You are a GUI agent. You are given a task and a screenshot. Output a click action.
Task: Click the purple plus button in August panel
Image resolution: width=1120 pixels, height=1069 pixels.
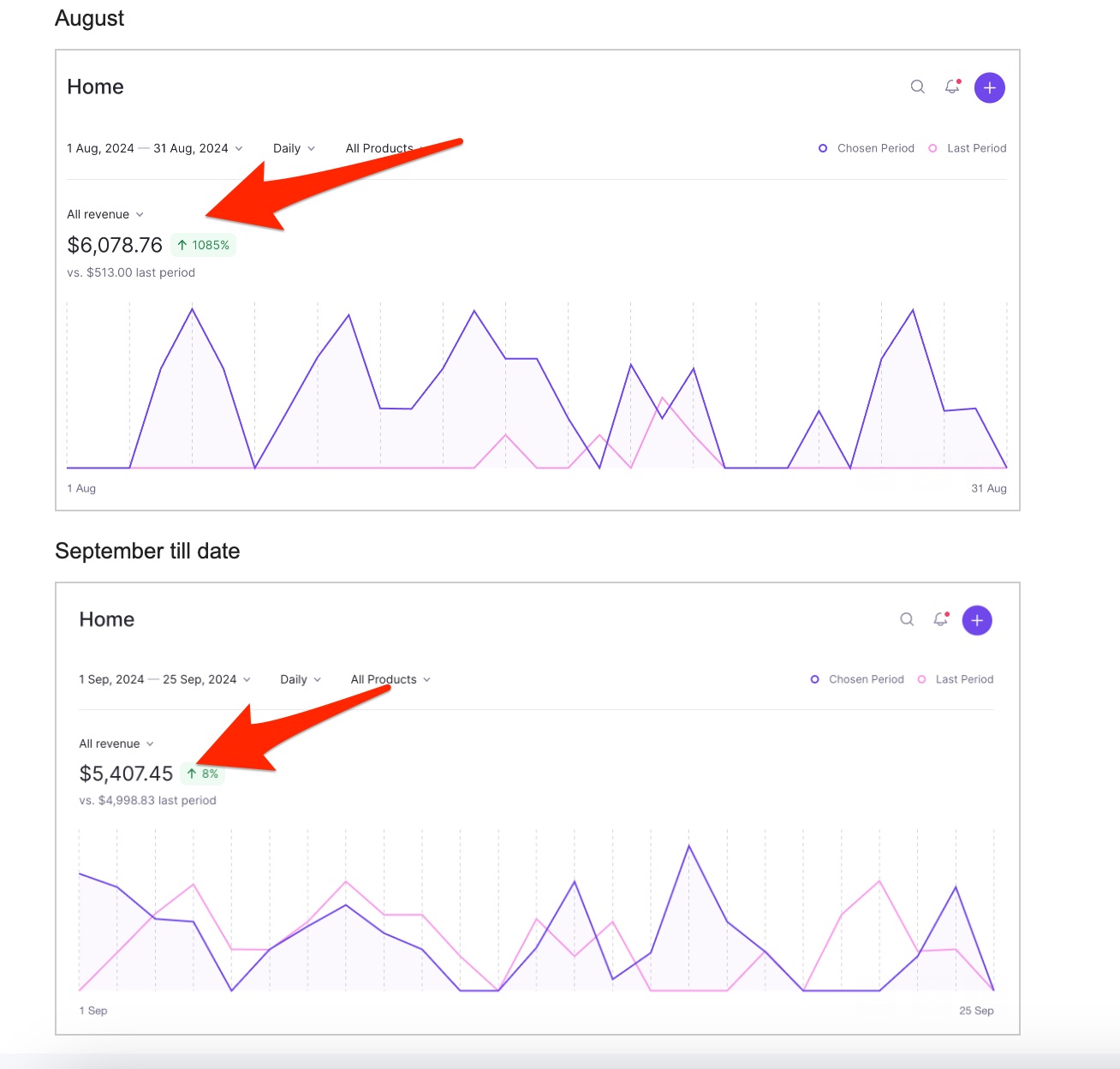[x=989, y=87]
